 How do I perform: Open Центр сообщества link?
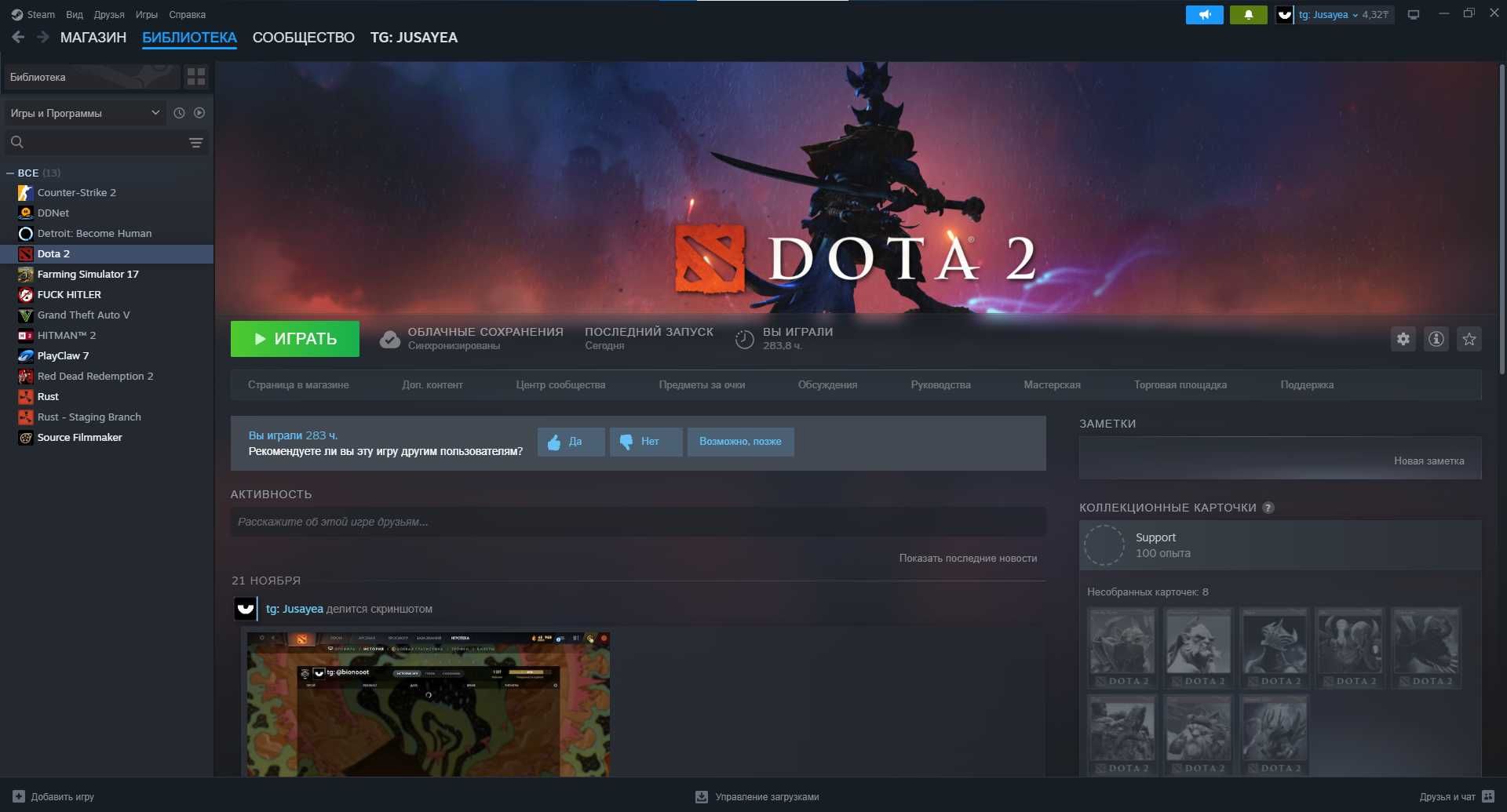coord(560,385)
